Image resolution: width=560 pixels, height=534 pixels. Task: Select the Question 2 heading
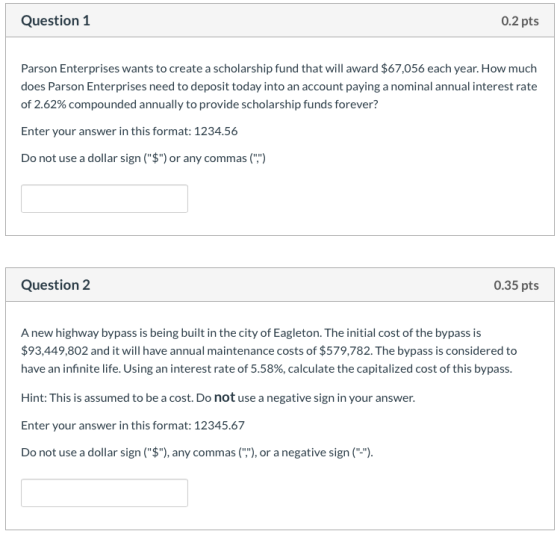pyautogui.click(x=55, y=285)
